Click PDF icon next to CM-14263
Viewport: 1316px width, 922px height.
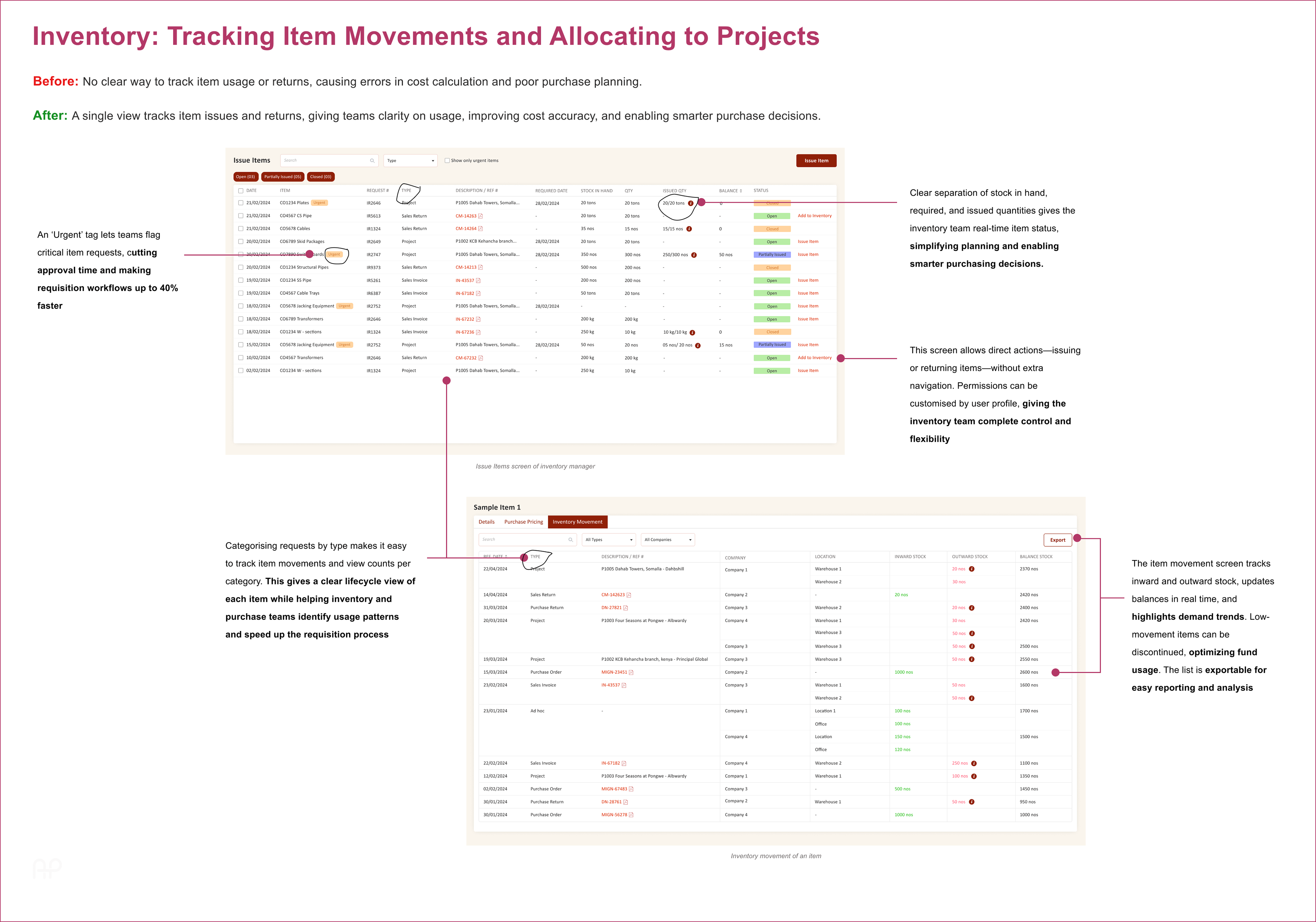(x=480, y=216)
